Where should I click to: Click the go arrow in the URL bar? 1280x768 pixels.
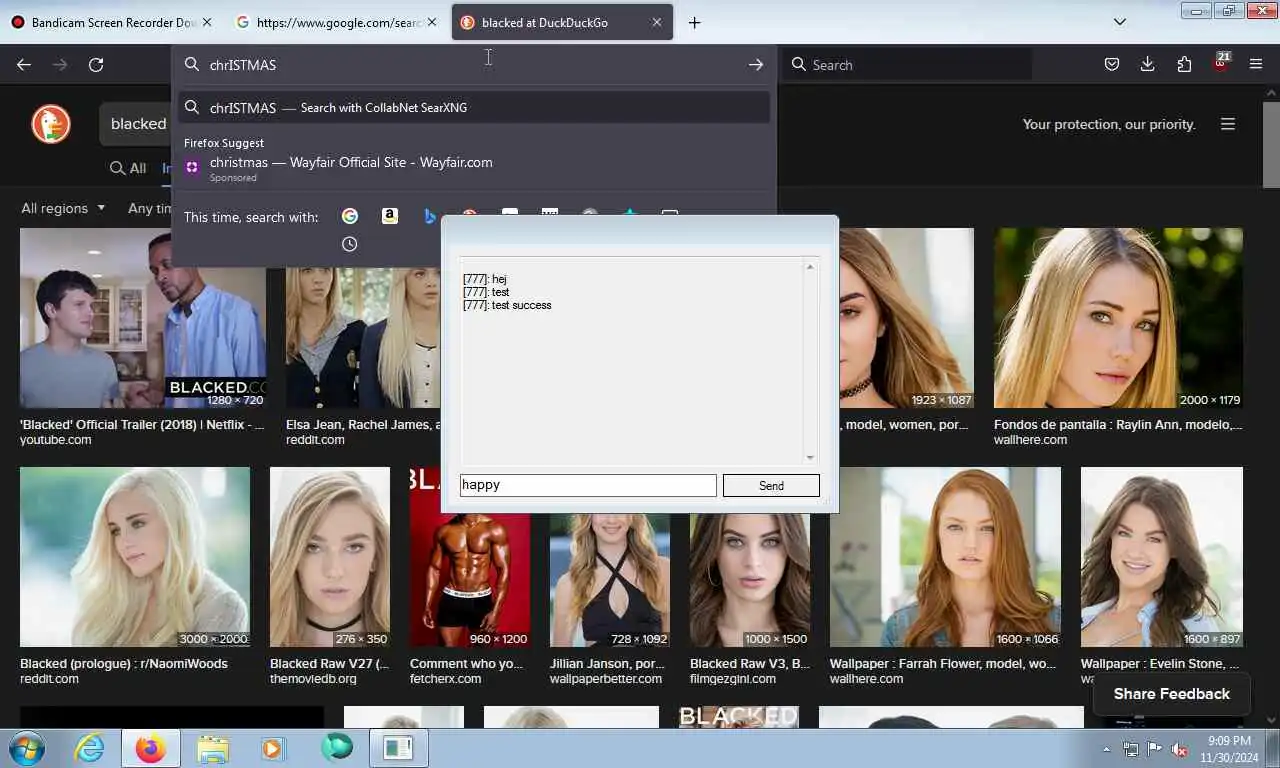coord(755,64)
